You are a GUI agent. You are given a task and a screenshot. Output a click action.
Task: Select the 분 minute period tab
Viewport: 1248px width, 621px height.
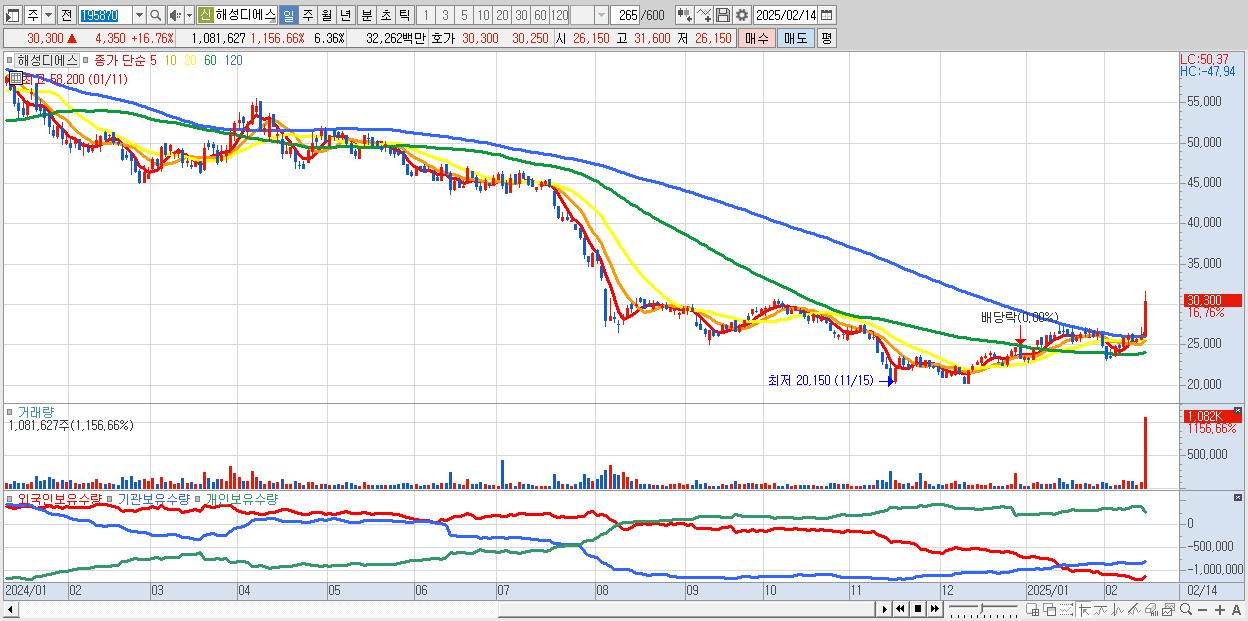point(366,15)
